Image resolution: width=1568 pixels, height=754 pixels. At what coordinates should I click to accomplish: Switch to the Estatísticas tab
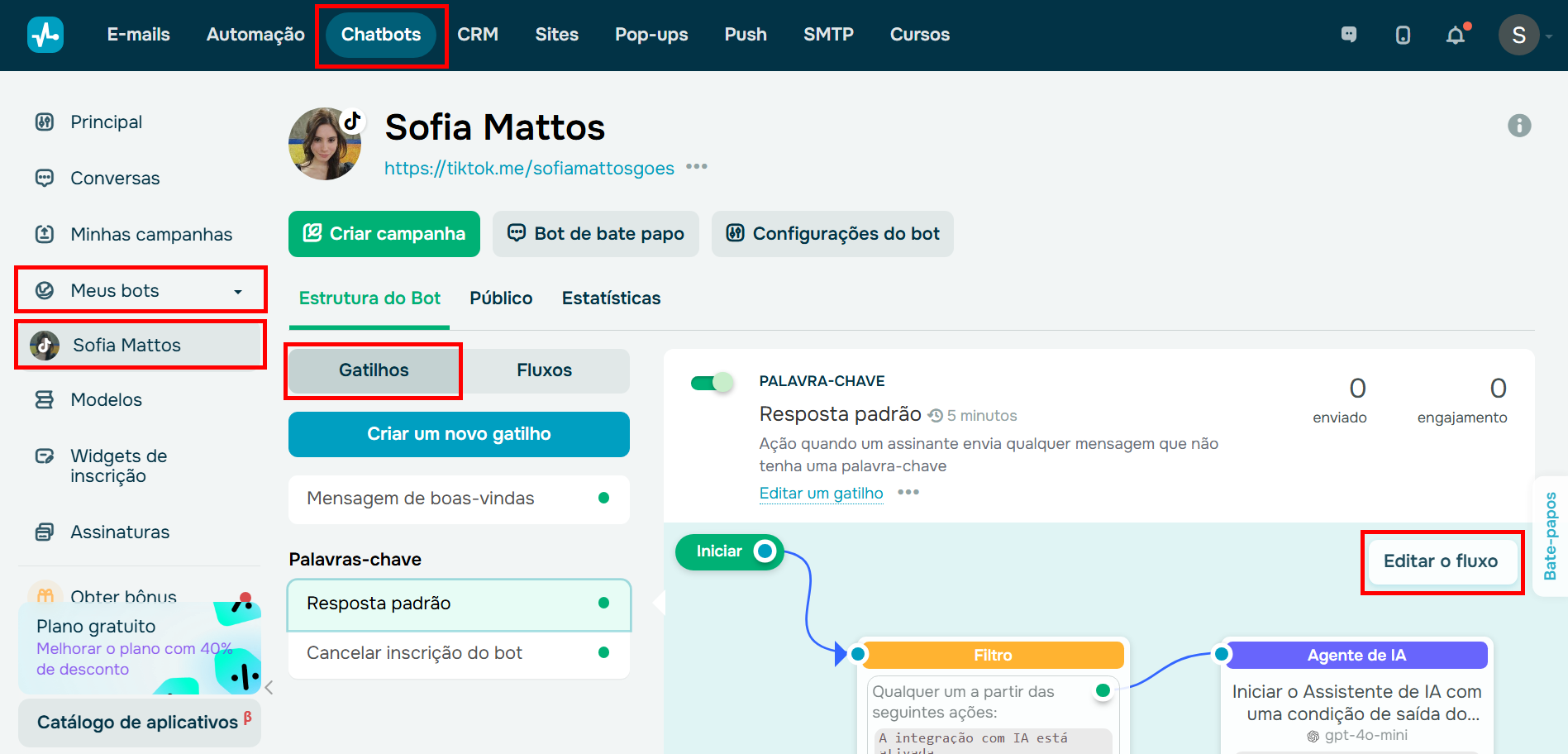611,298
